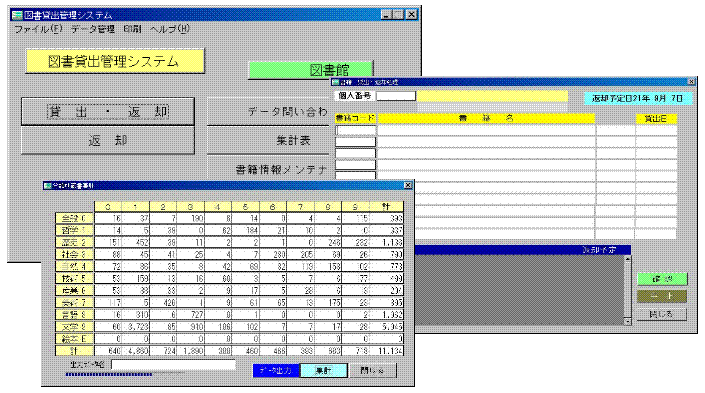Select the 絵本 E row header
The height and width of the screenshot is (393, 705).
tap(75, 339)
